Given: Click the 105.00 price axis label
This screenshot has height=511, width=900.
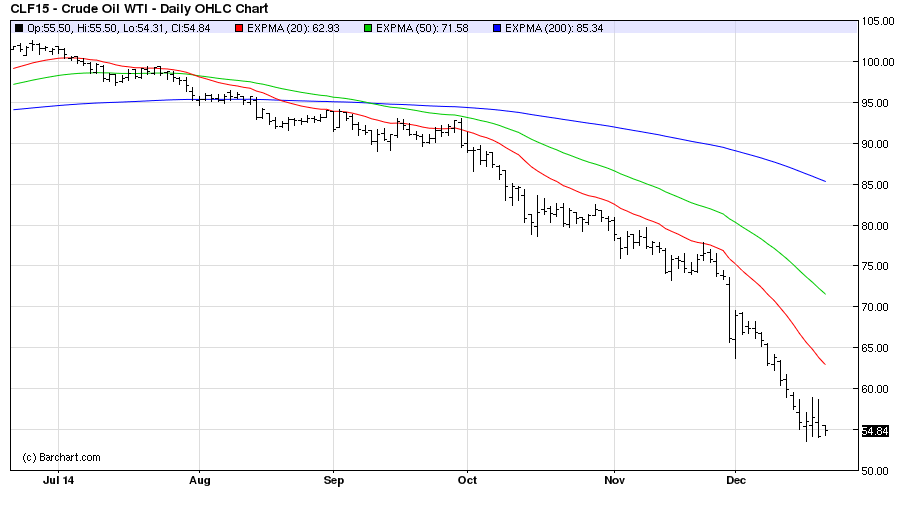Looking at the screenshot, I should [x=877, y=21].
